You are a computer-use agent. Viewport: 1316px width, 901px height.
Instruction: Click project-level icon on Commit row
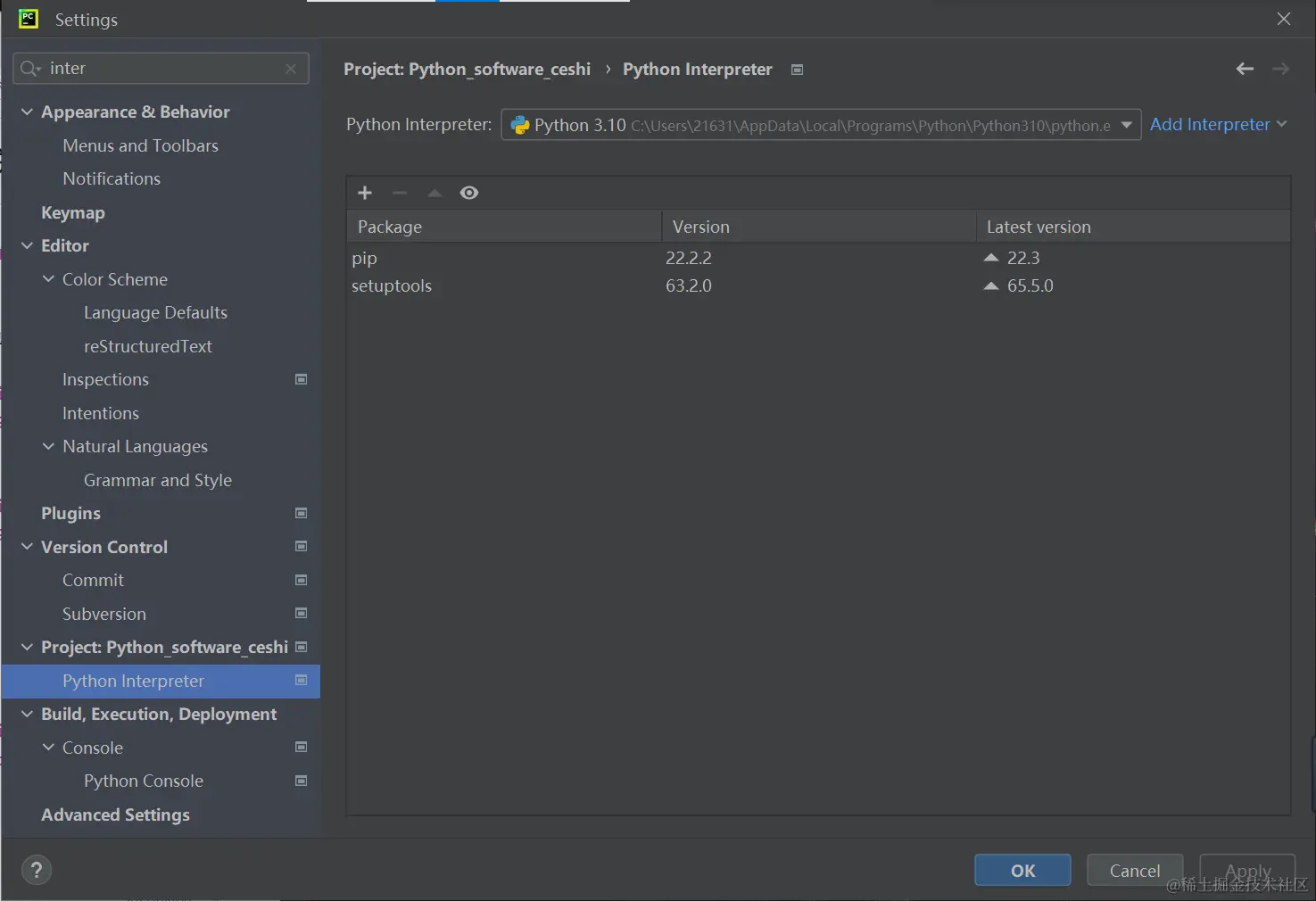(x=301, y=580)
